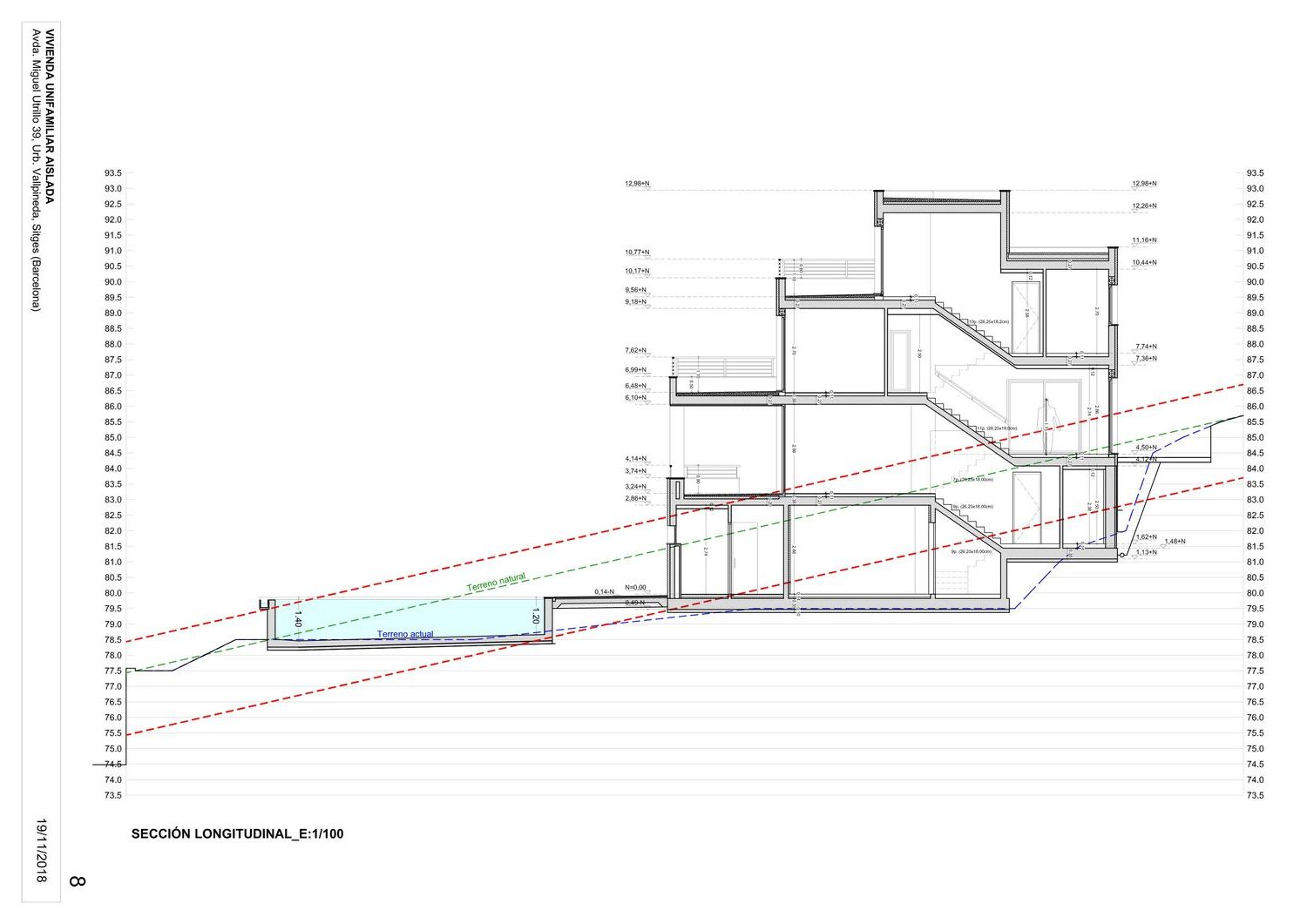Click the green 'Terreno natural' label
The image size is (1307, 924).
point(496,583)
